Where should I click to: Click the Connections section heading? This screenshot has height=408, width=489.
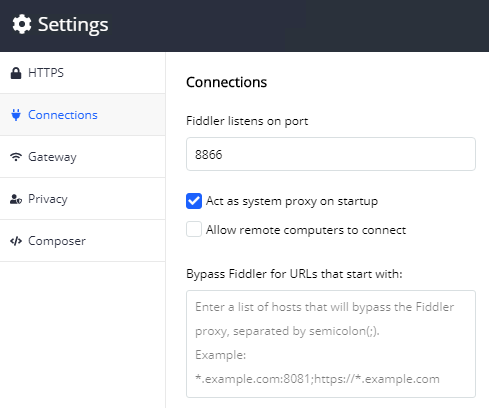coord(226,82)
